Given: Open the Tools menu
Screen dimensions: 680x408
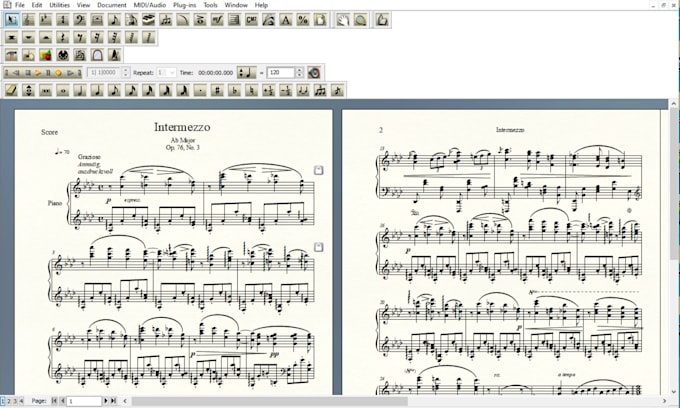Looking at the screenshot, I should pos(210,5).
